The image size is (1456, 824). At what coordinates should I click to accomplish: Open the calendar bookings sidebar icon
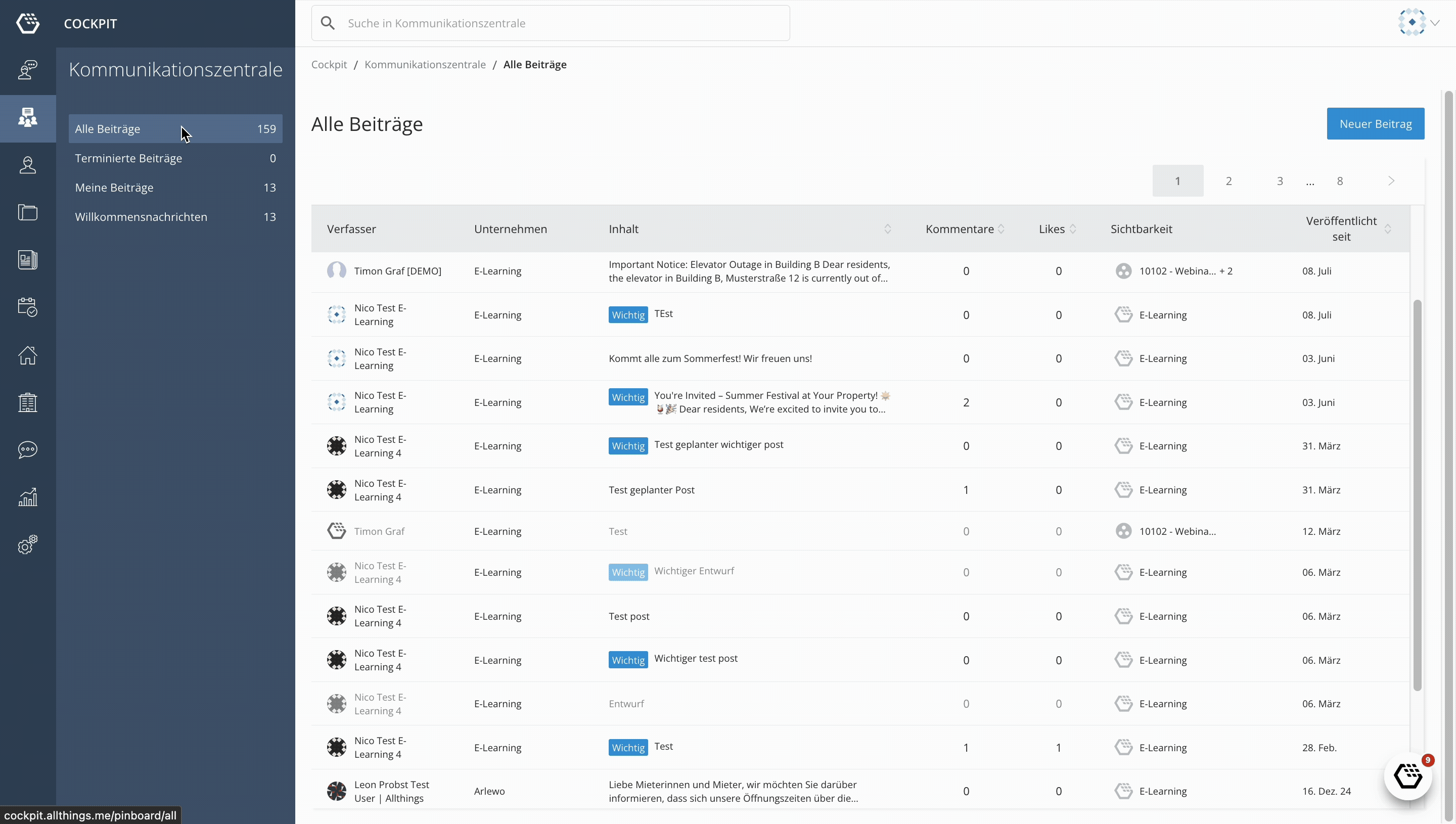[27, 307]
